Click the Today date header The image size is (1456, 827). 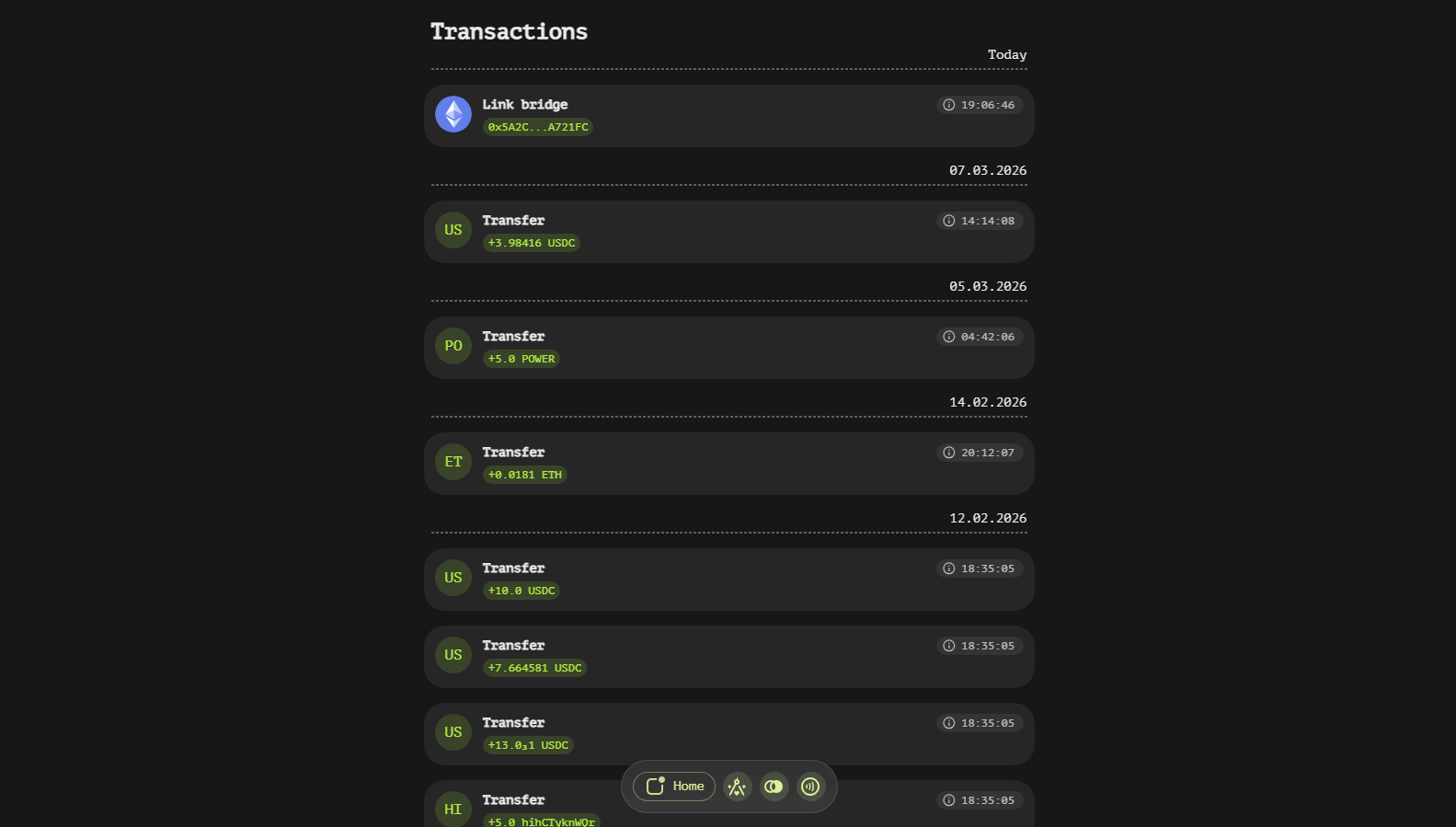(1007, 55)
